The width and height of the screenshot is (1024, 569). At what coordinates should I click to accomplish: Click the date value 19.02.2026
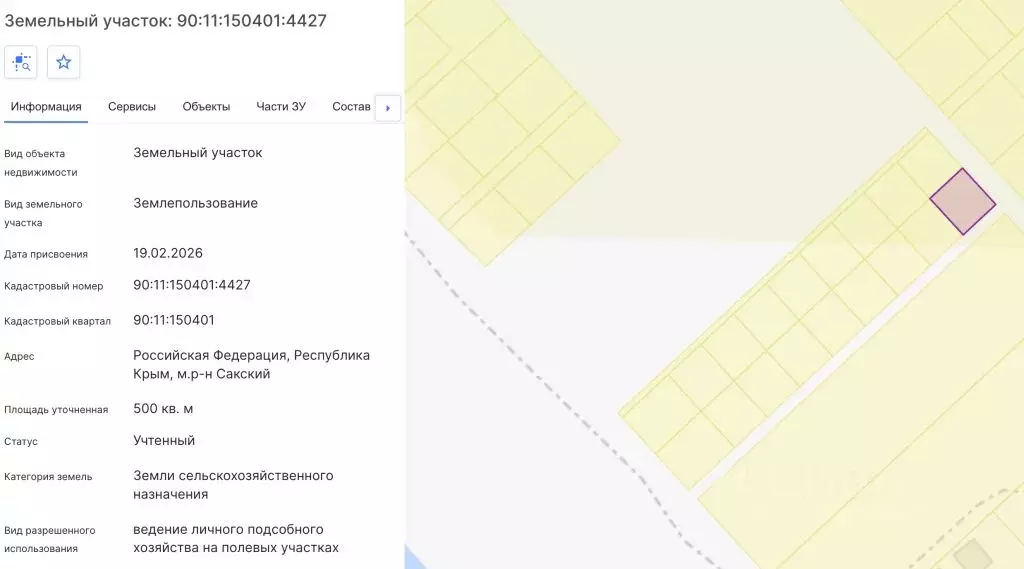168,253
